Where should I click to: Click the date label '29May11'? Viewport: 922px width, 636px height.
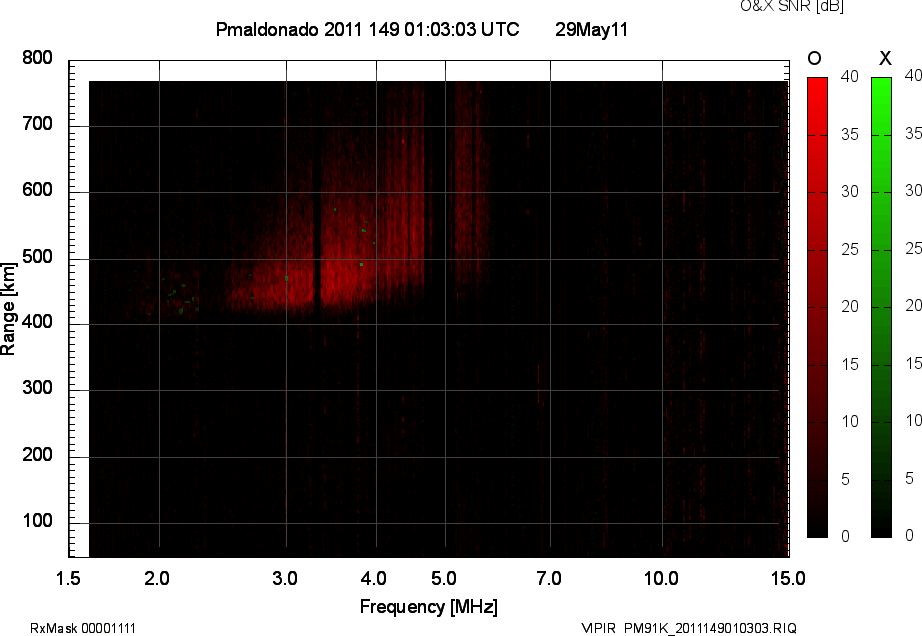(592, 29)
